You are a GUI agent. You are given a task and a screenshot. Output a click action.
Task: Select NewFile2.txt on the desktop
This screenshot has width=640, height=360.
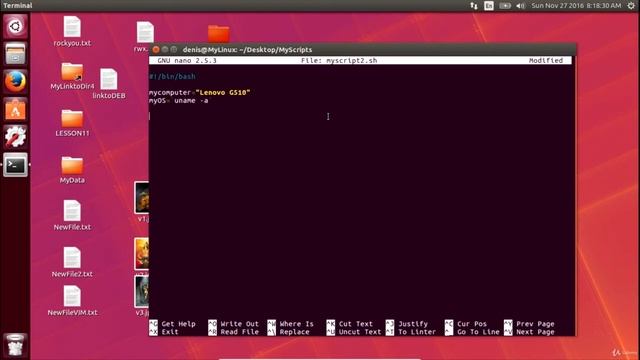pyautogui.click(x=72, y=262)
